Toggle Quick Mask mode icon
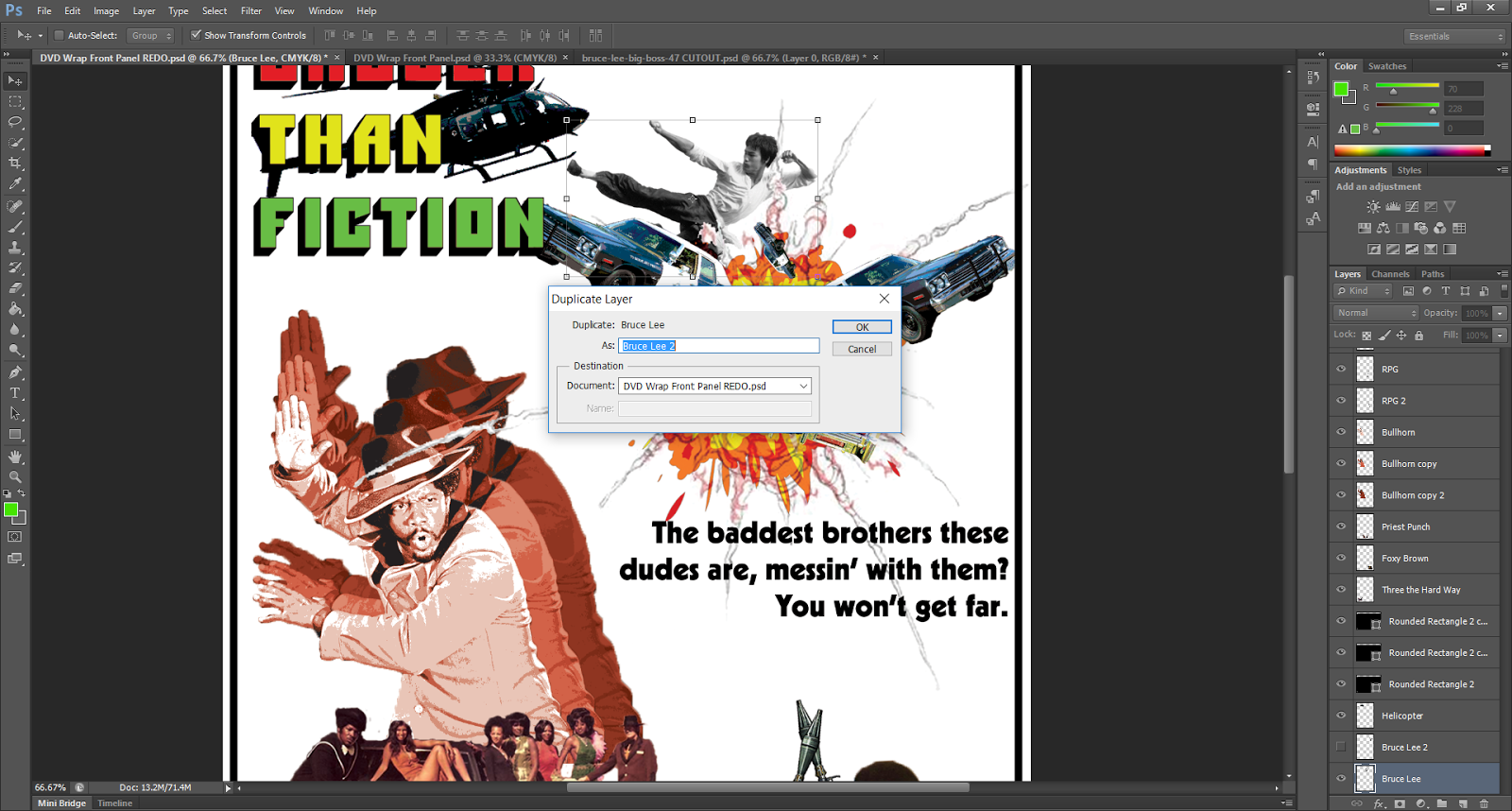The width and height of the screenshot is (1512, 811). click(14, 537)
